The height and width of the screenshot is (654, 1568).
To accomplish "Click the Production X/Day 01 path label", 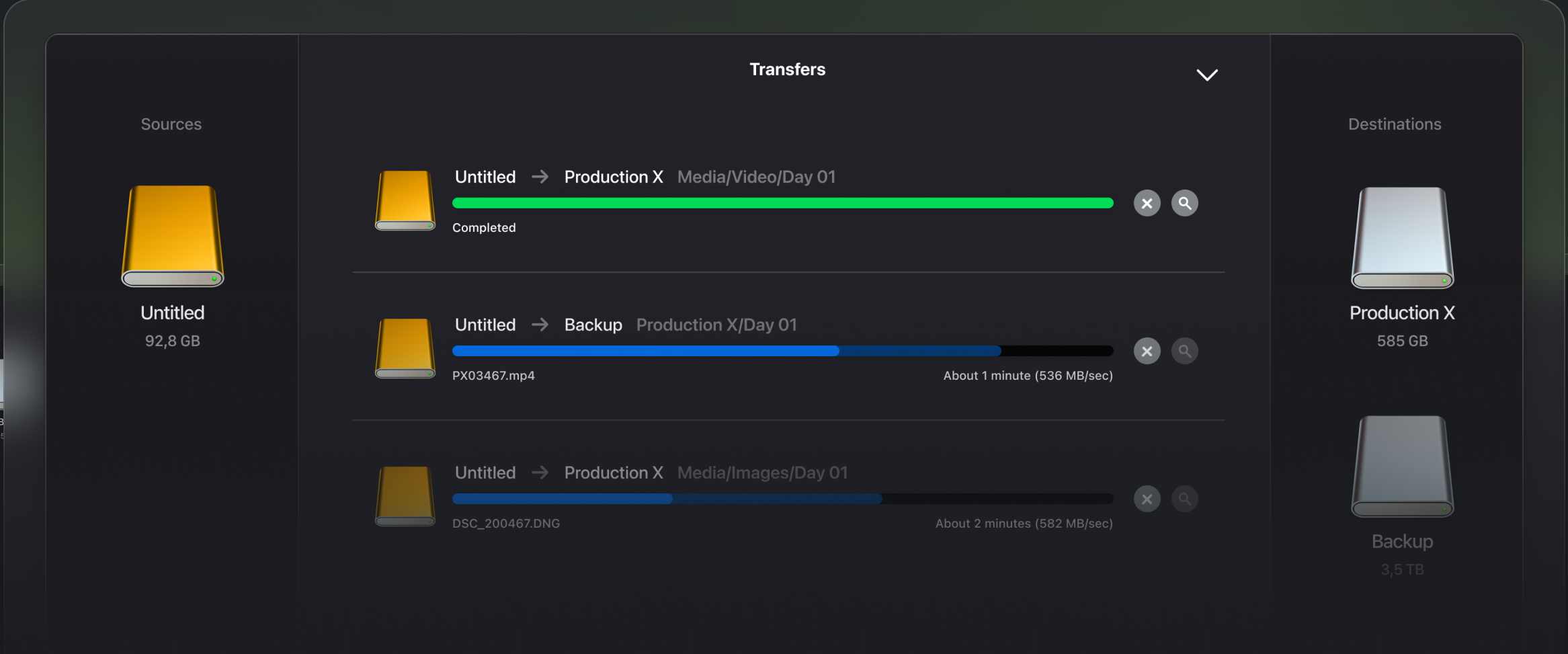I will click(716, 325).
